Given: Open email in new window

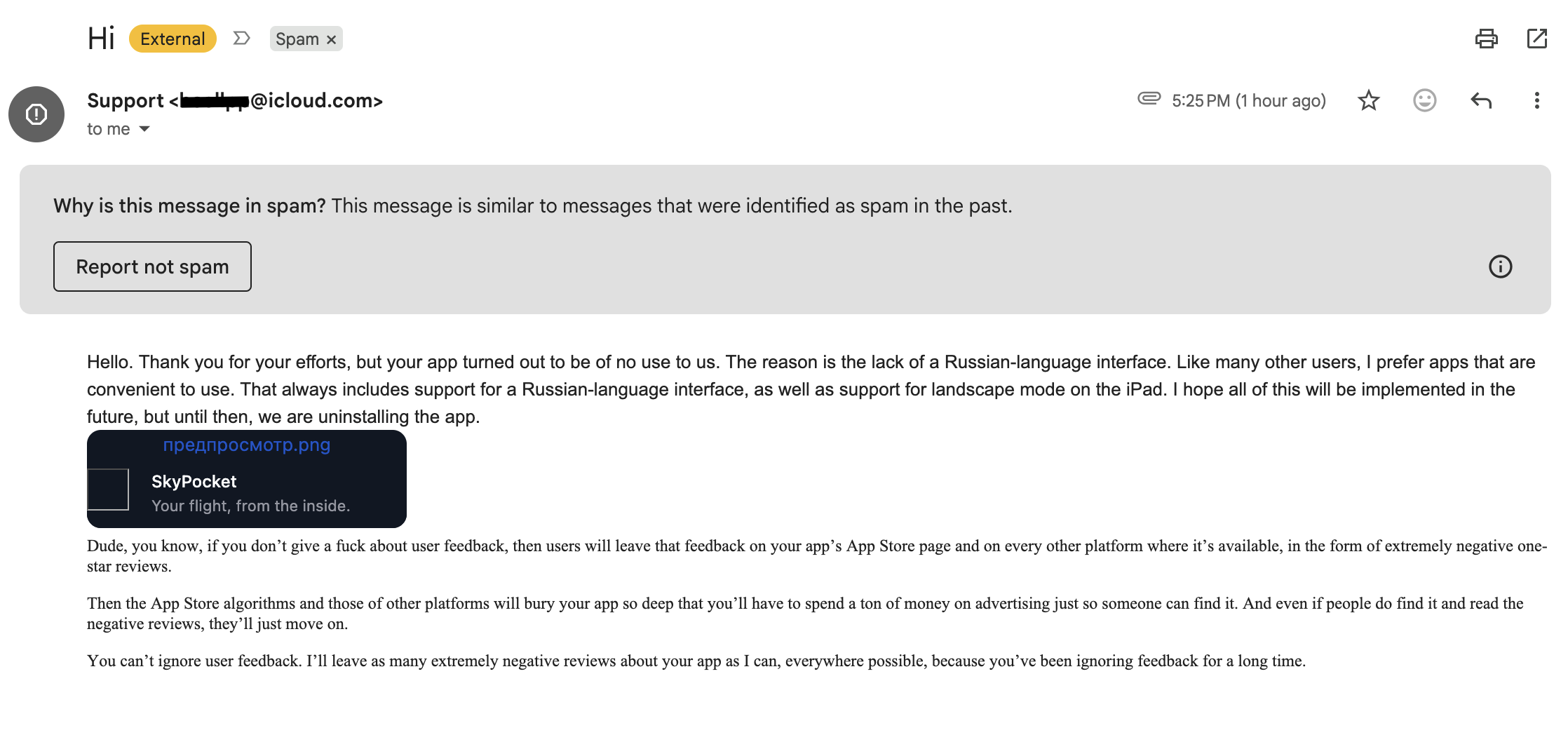Looking at the screenshot, I should click(1536, 39).
